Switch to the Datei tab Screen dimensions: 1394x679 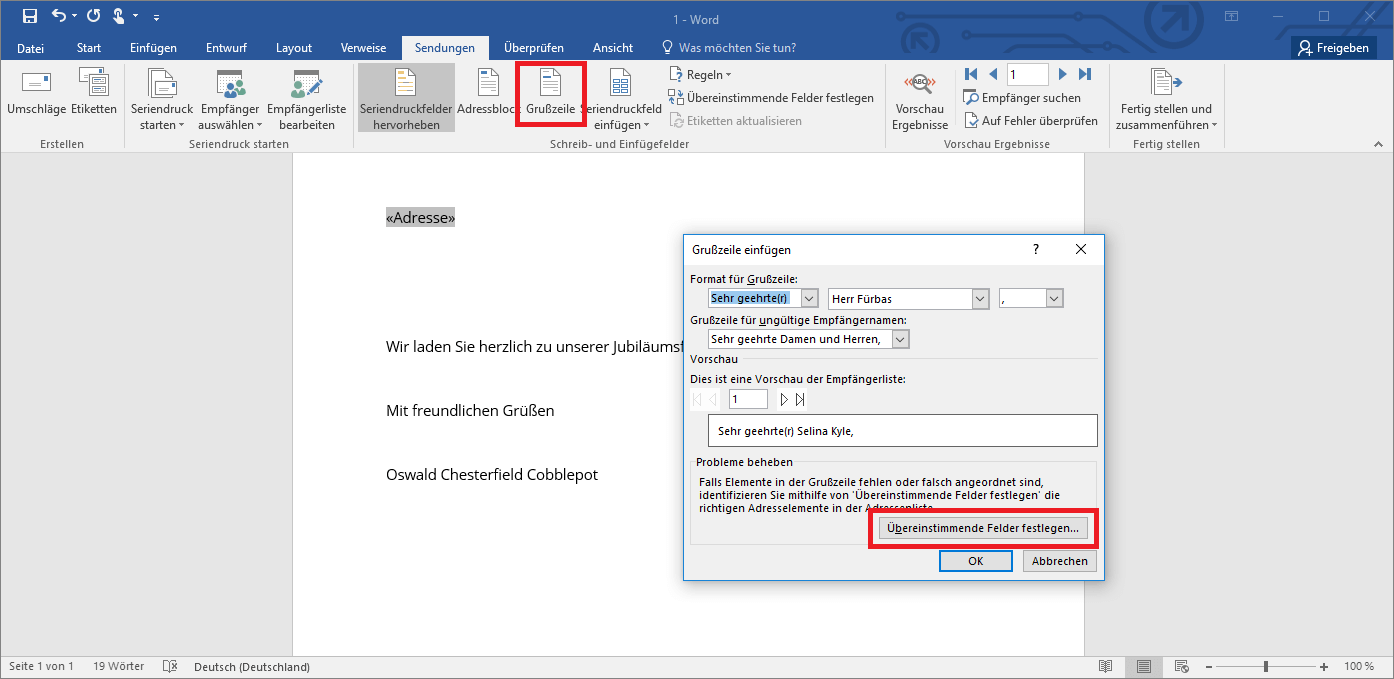[x=31, y=48]
